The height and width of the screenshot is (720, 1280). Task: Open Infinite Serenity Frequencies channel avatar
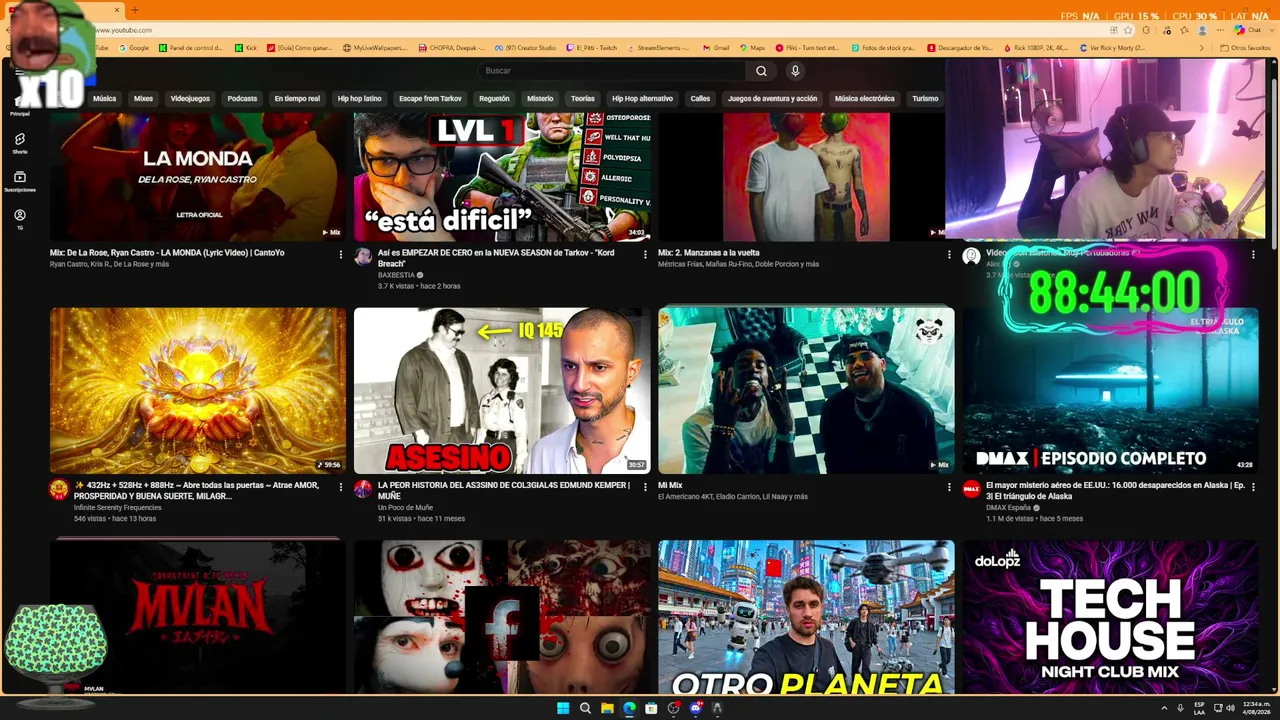pos(59,489)
